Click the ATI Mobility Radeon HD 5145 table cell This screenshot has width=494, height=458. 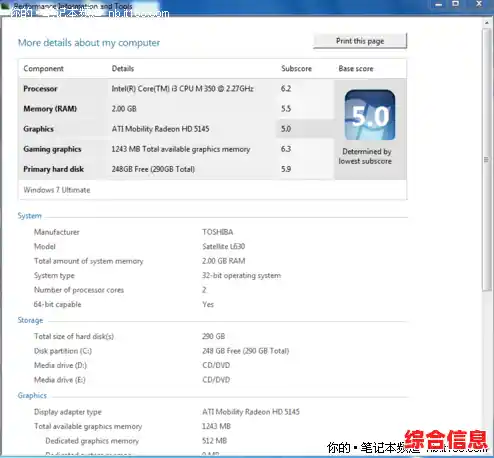(160, 129)
